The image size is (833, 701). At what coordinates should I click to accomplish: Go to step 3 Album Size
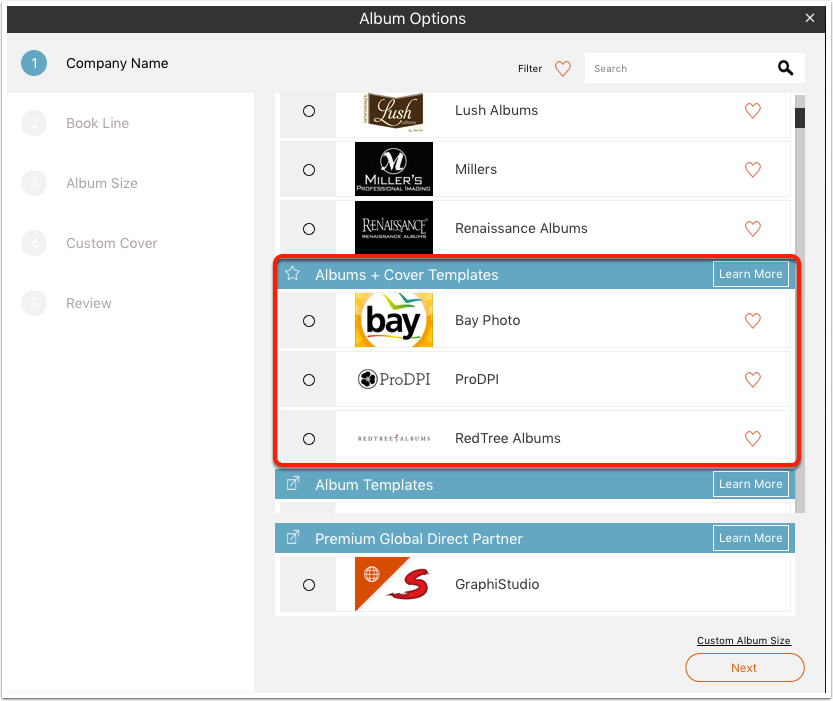(x=79, y=183)
